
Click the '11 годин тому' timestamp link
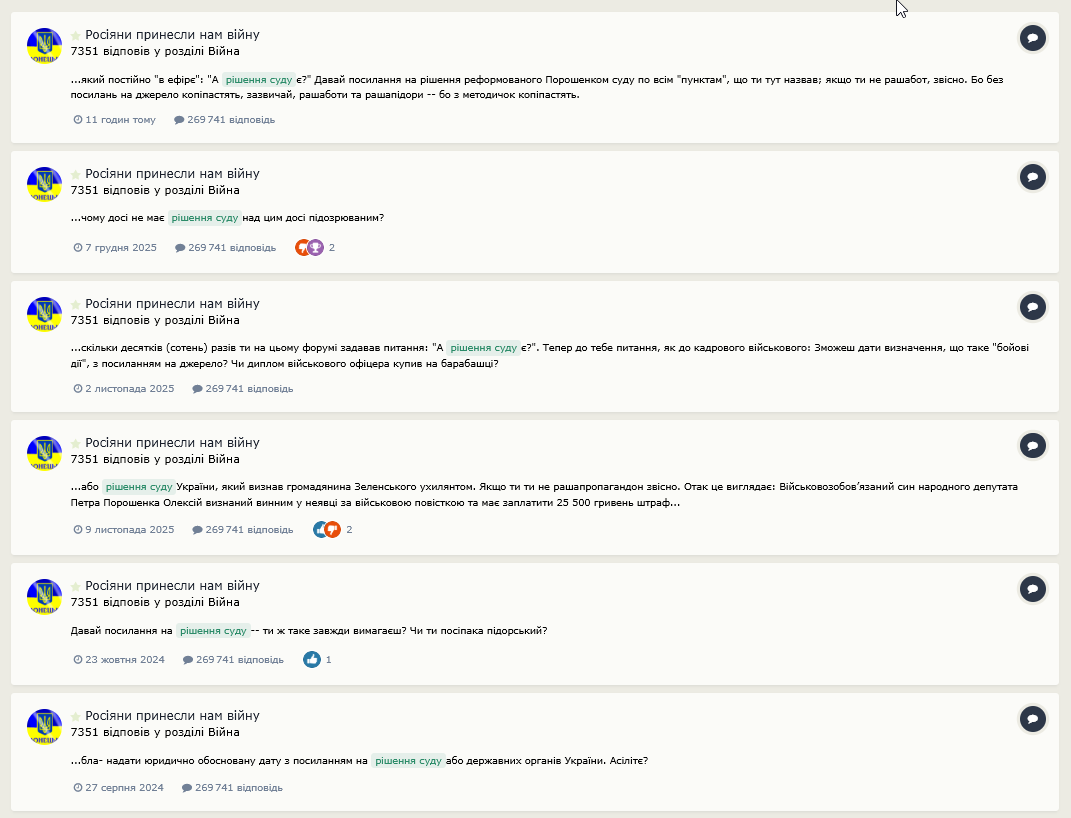[x=115, y=119]
